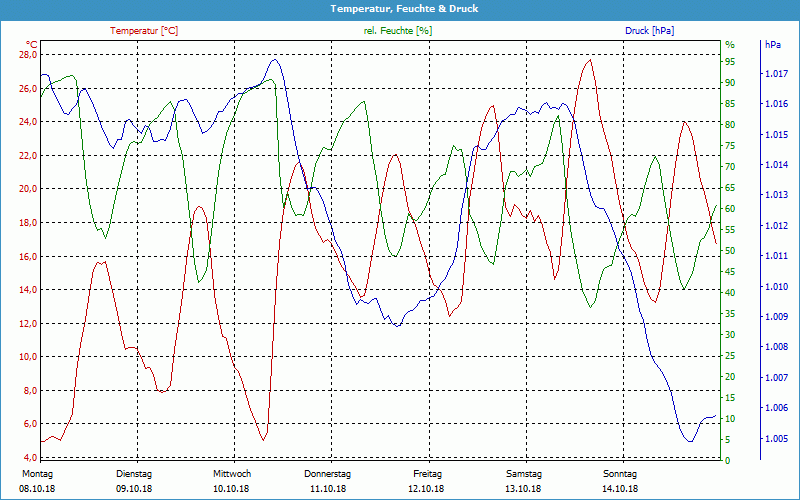Click the 28.0 temperature axis value

click(27, 55)
